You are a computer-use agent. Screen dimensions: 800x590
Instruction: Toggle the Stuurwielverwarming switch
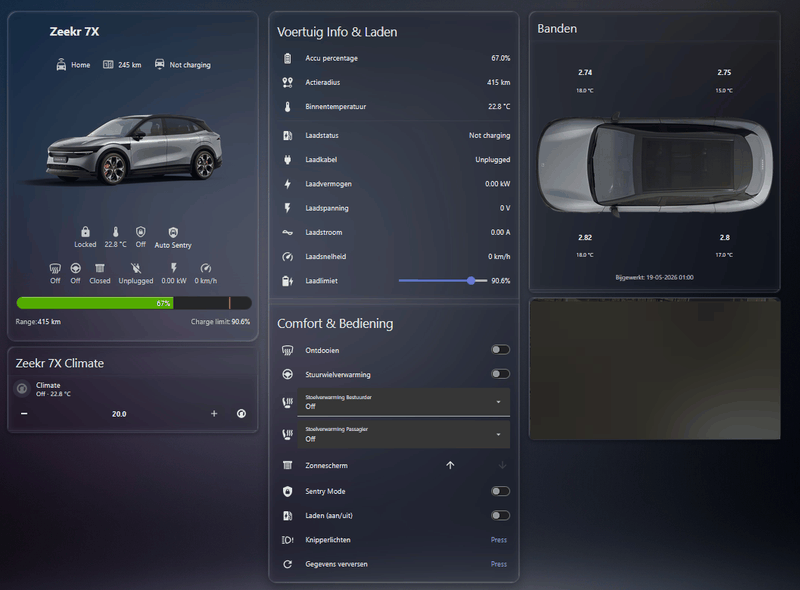pos(500,374)
